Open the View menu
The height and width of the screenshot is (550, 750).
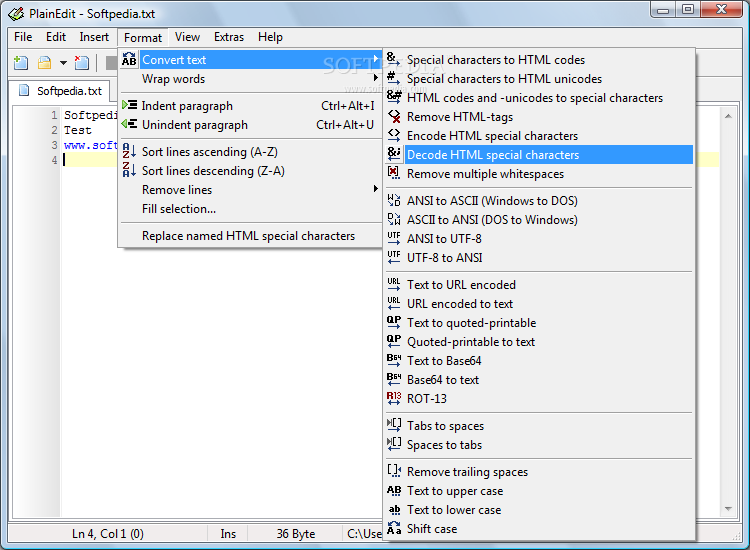(x=187, y=37)
